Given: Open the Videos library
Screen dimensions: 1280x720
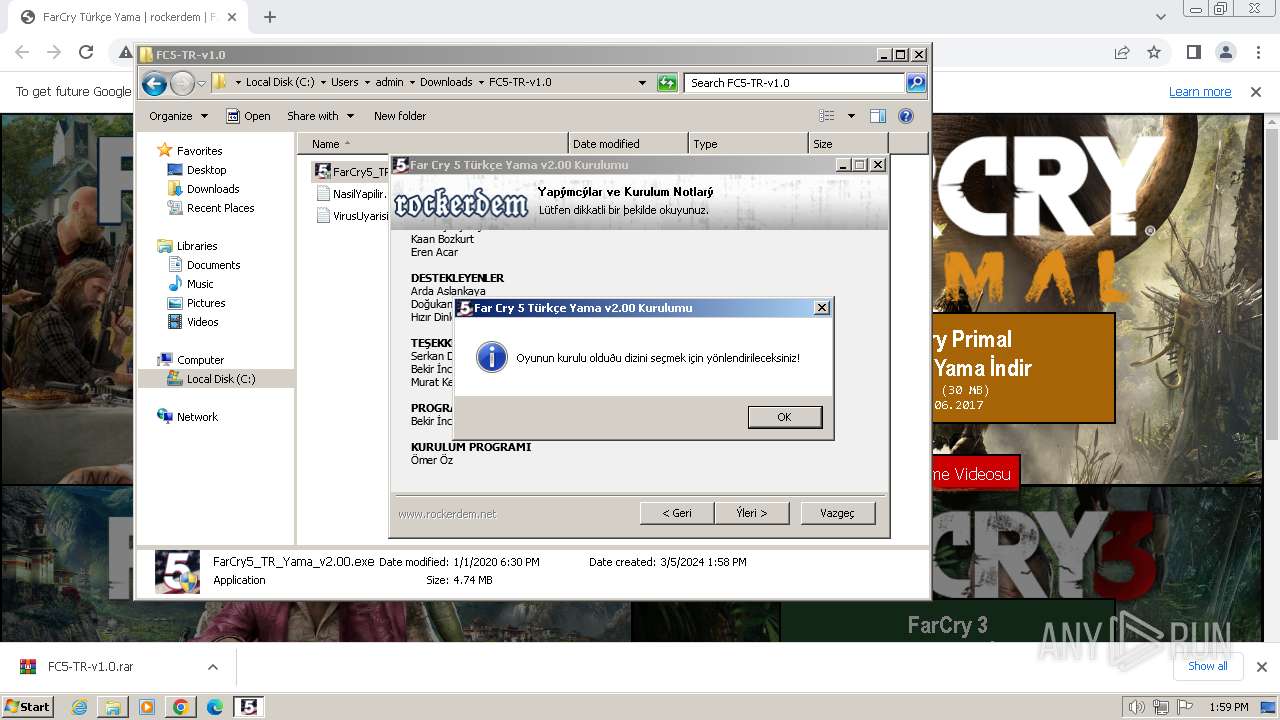Looking at the screenshot, I should pyautogui.click(x=202, y=322).
